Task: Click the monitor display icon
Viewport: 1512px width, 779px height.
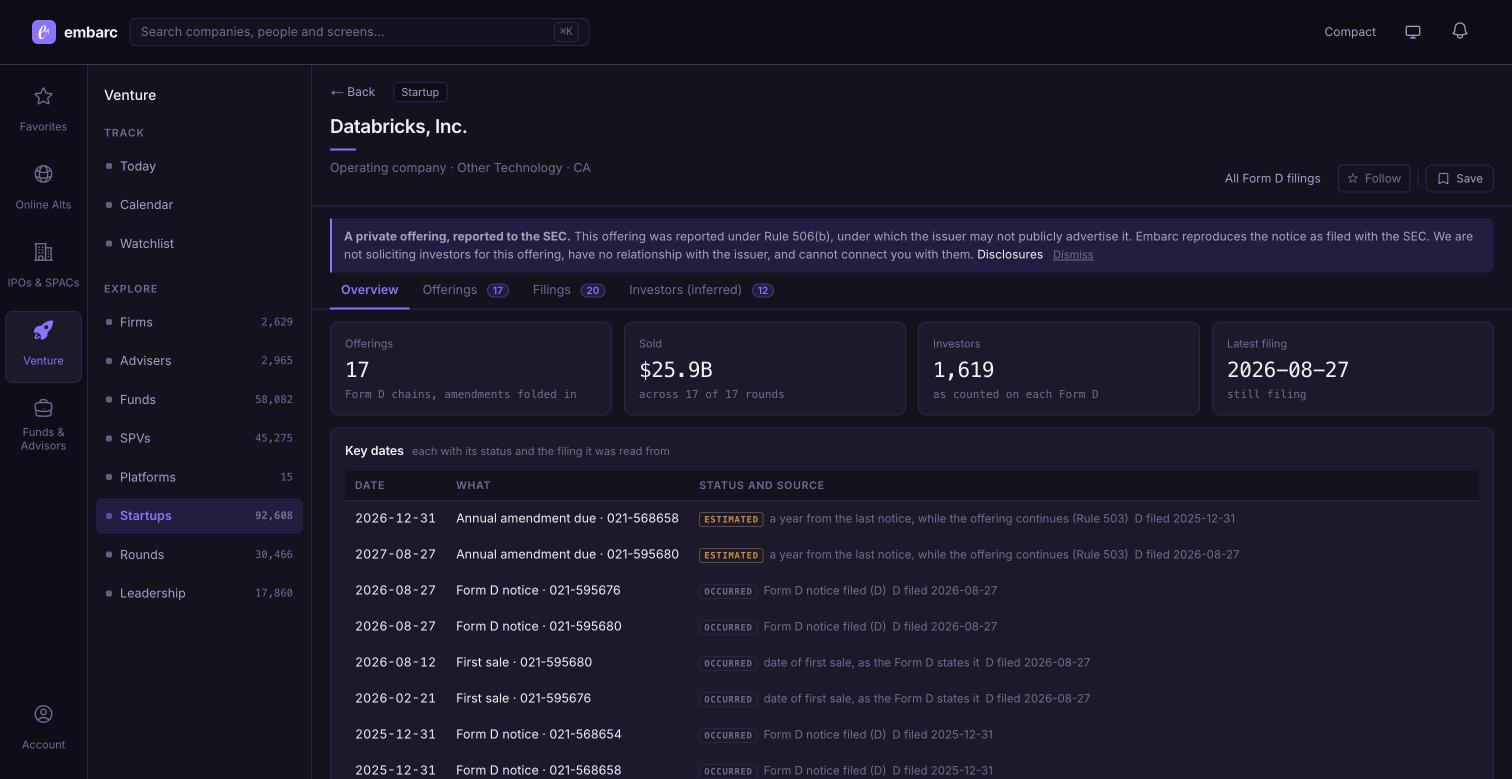Action: (1413, 32)
